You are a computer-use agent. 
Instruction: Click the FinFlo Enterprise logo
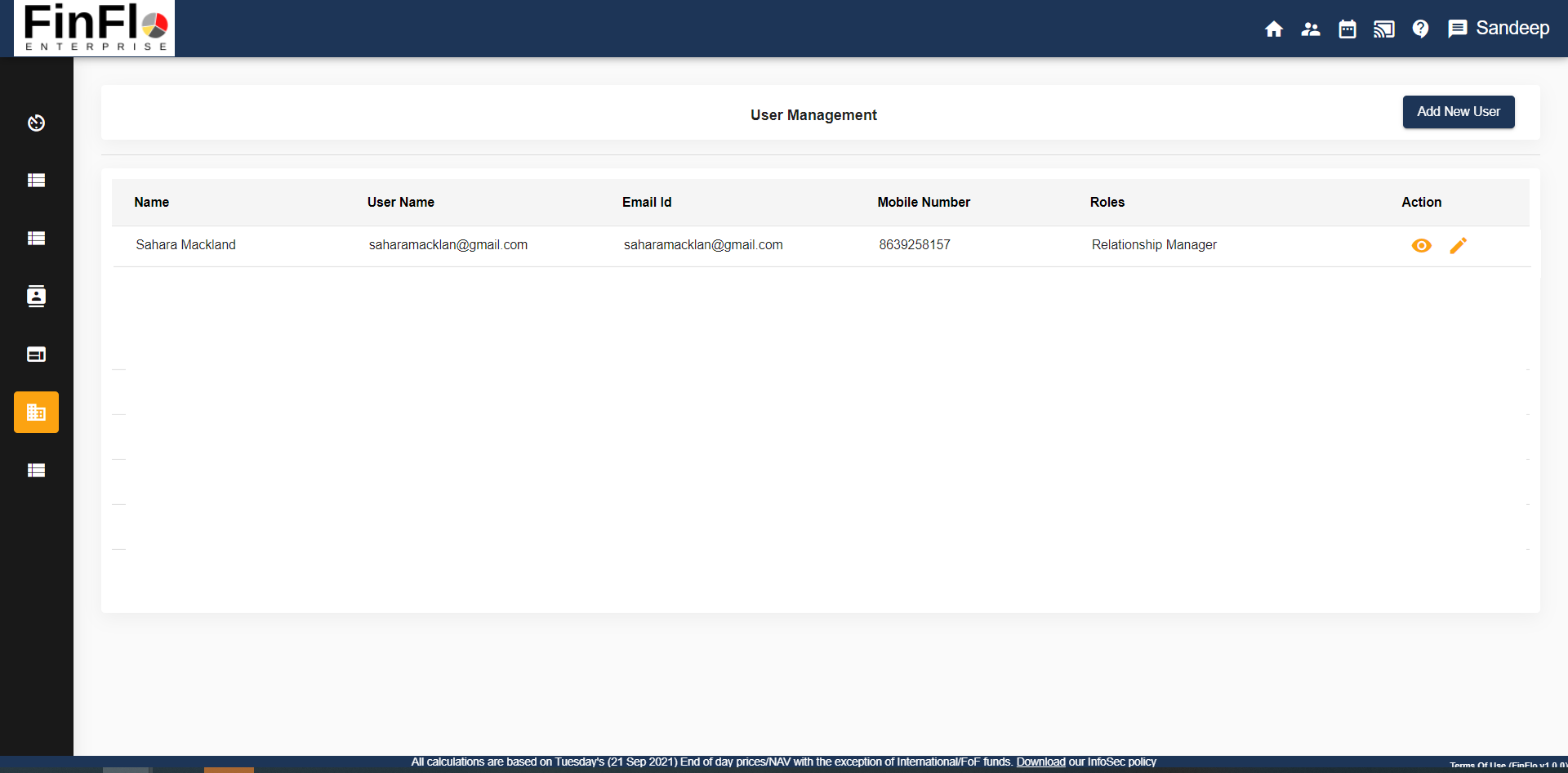[95, 28]
